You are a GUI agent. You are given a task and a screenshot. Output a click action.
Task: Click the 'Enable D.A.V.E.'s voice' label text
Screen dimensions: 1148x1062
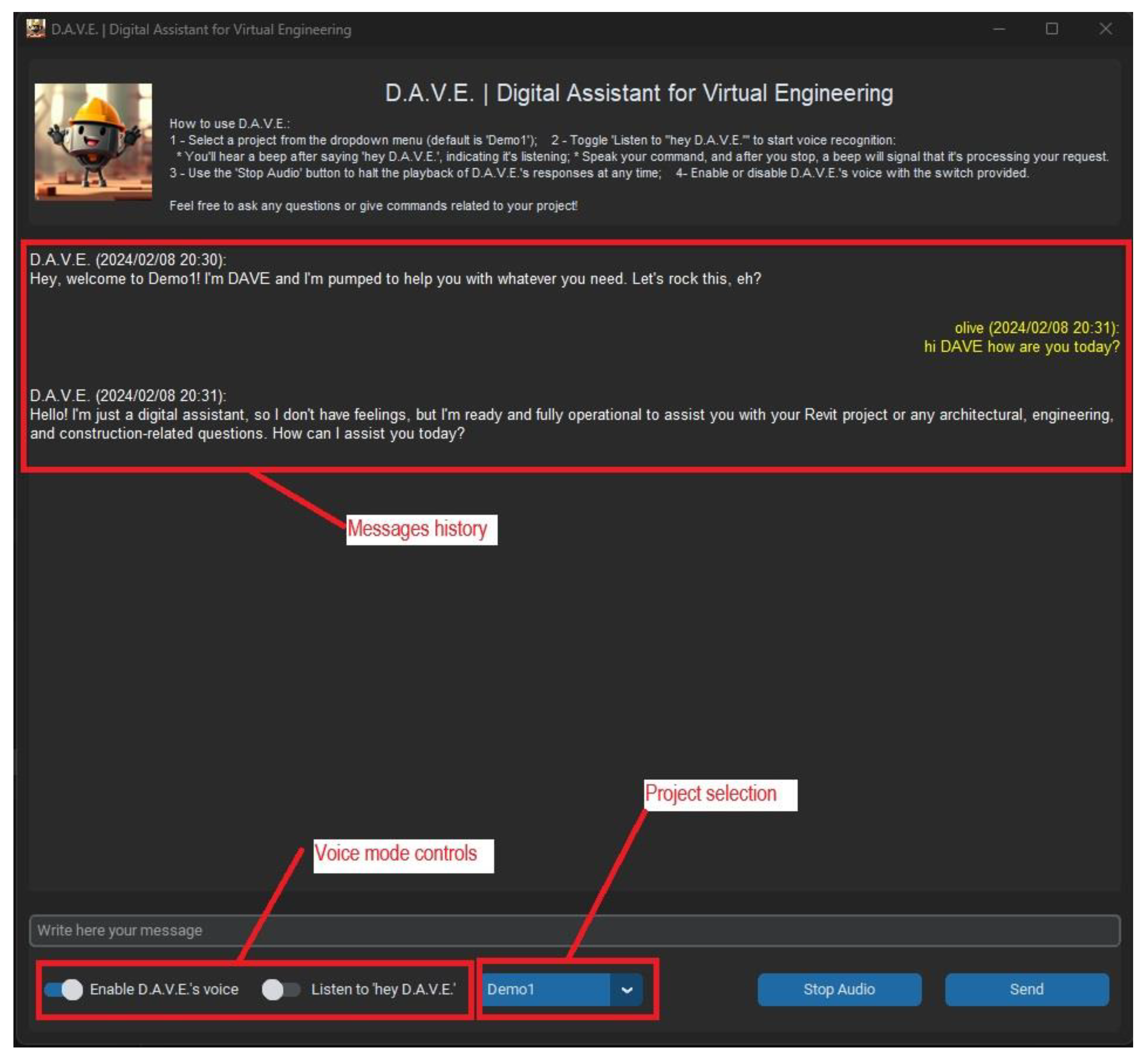pos(164,989)
